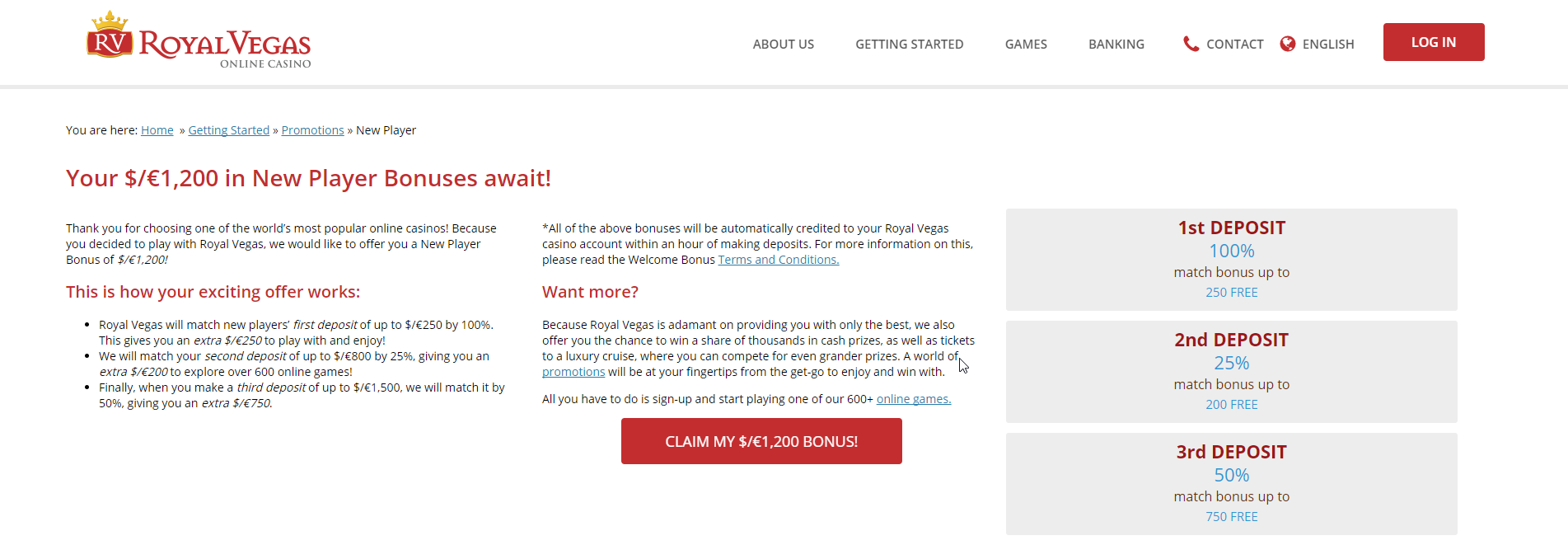
Task: Go to Home via breadcrumb
Action: 157,130
